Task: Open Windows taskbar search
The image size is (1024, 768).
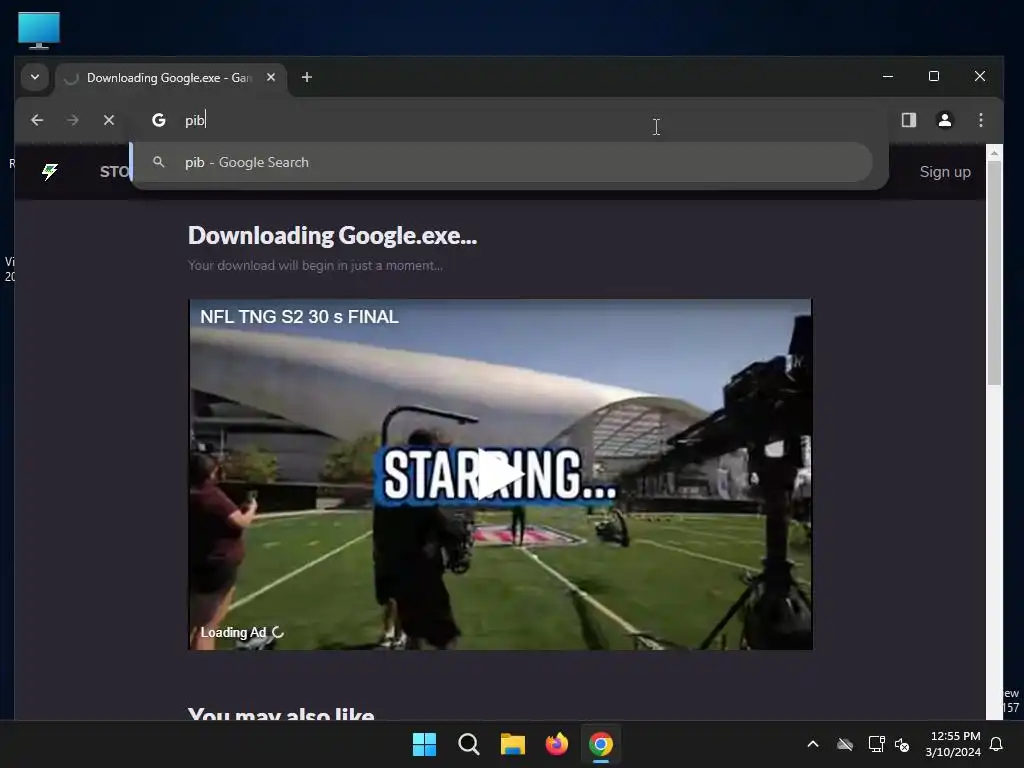Action: coord(468,744)
